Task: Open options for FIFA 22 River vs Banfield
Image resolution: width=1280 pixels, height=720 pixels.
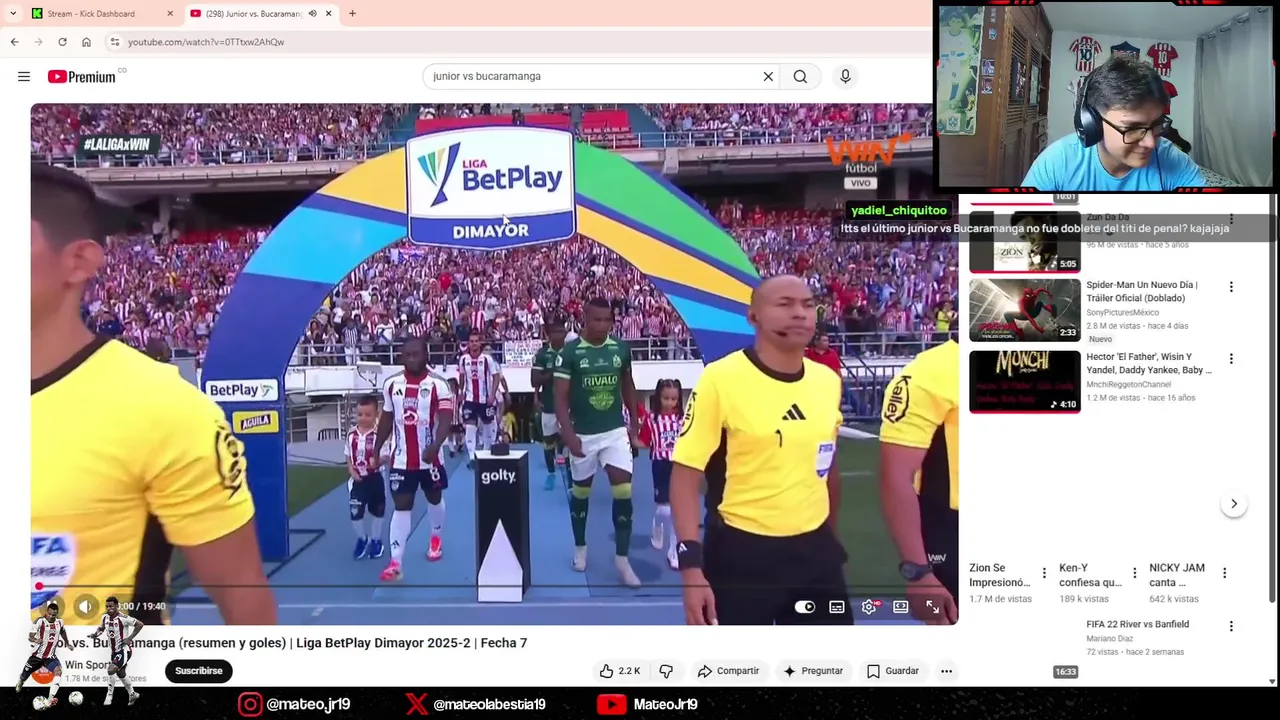Action: click(1231, 626)
